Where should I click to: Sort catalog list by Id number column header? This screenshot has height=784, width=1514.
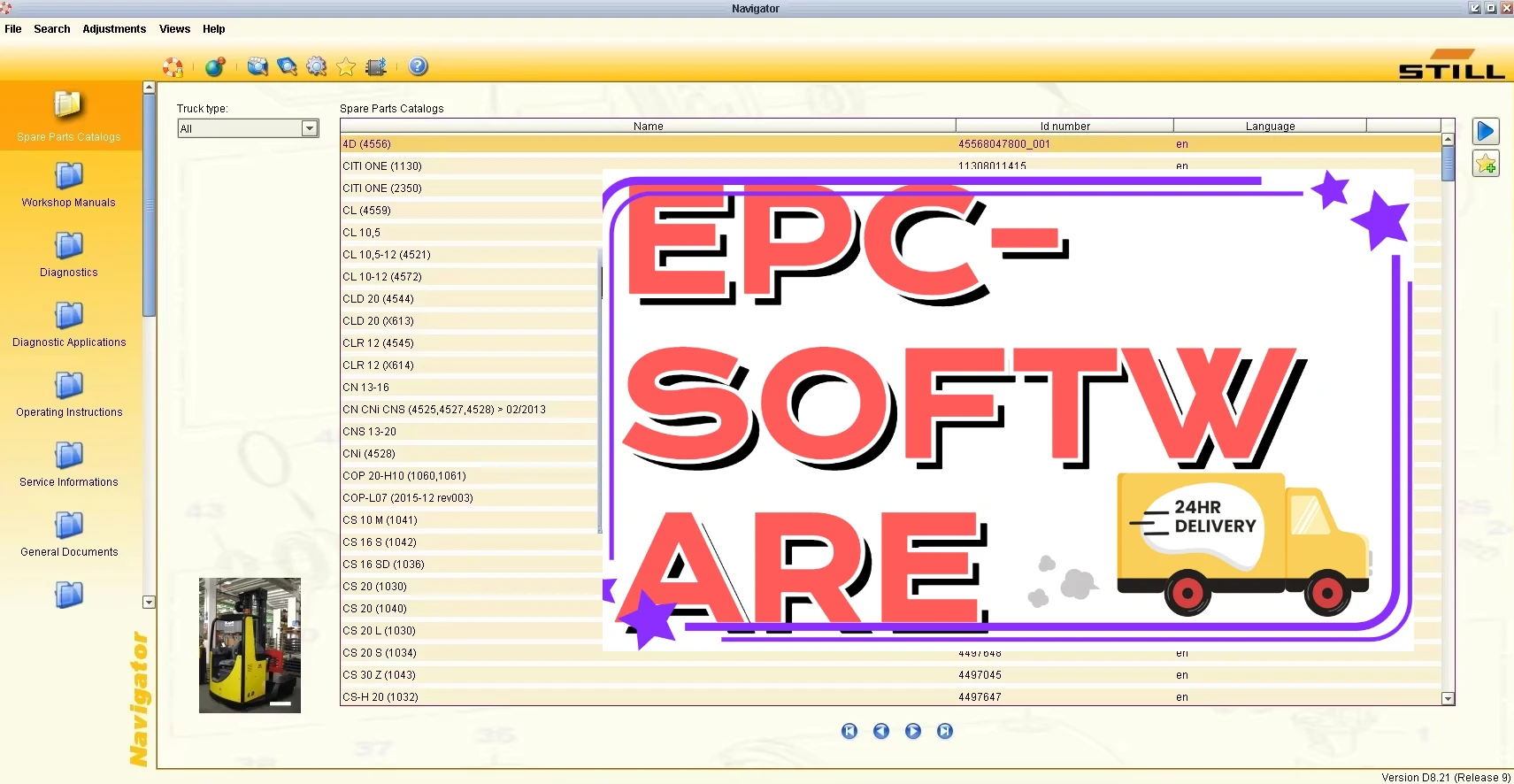click(x=1064, y=127)
